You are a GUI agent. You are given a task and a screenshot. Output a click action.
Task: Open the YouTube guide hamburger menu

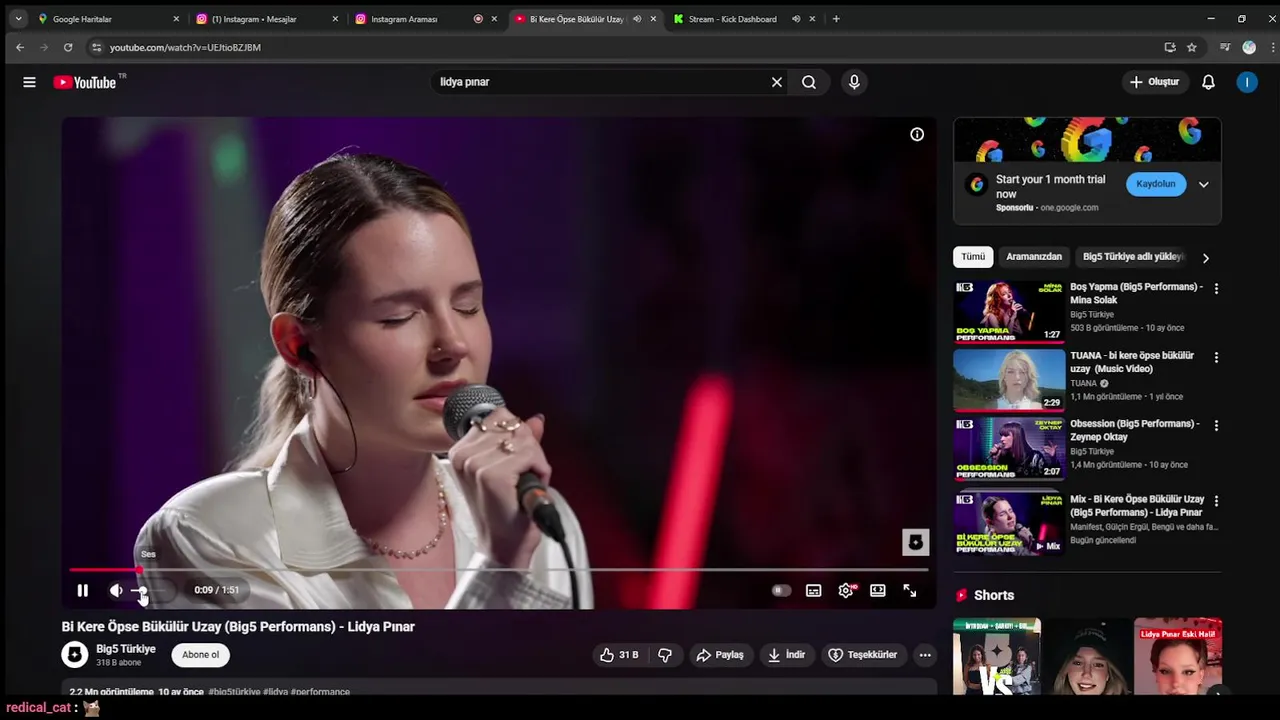click(x=29, y=82)
